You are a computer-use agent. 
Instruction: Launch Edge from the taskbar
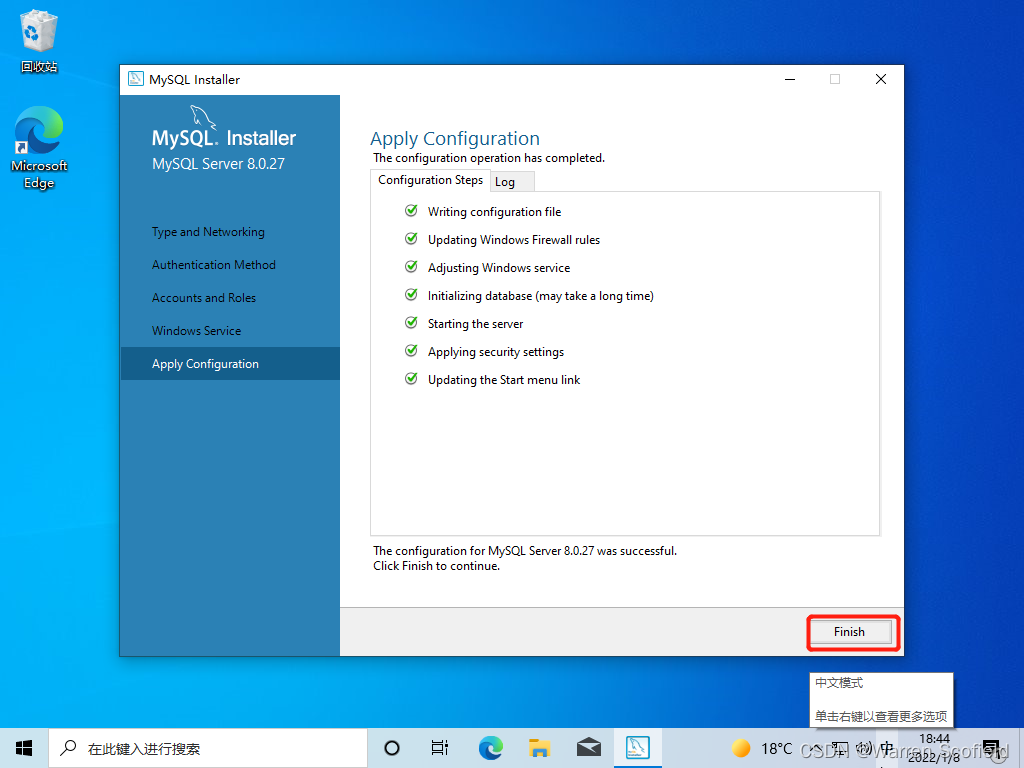(x=490, y=748)
